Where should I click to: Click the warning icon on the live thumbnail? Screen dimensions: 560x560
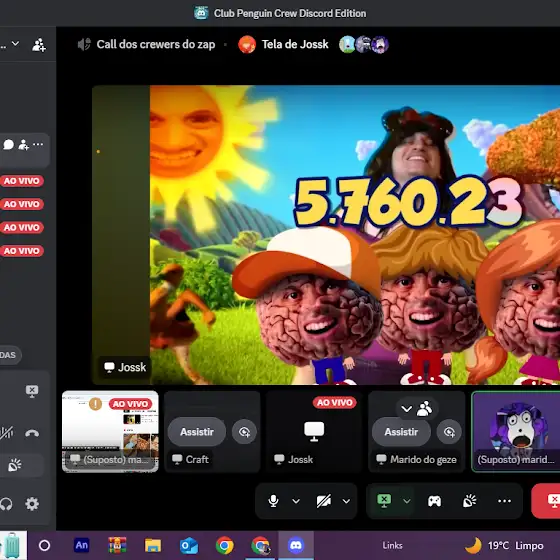(x=95, y=404)
